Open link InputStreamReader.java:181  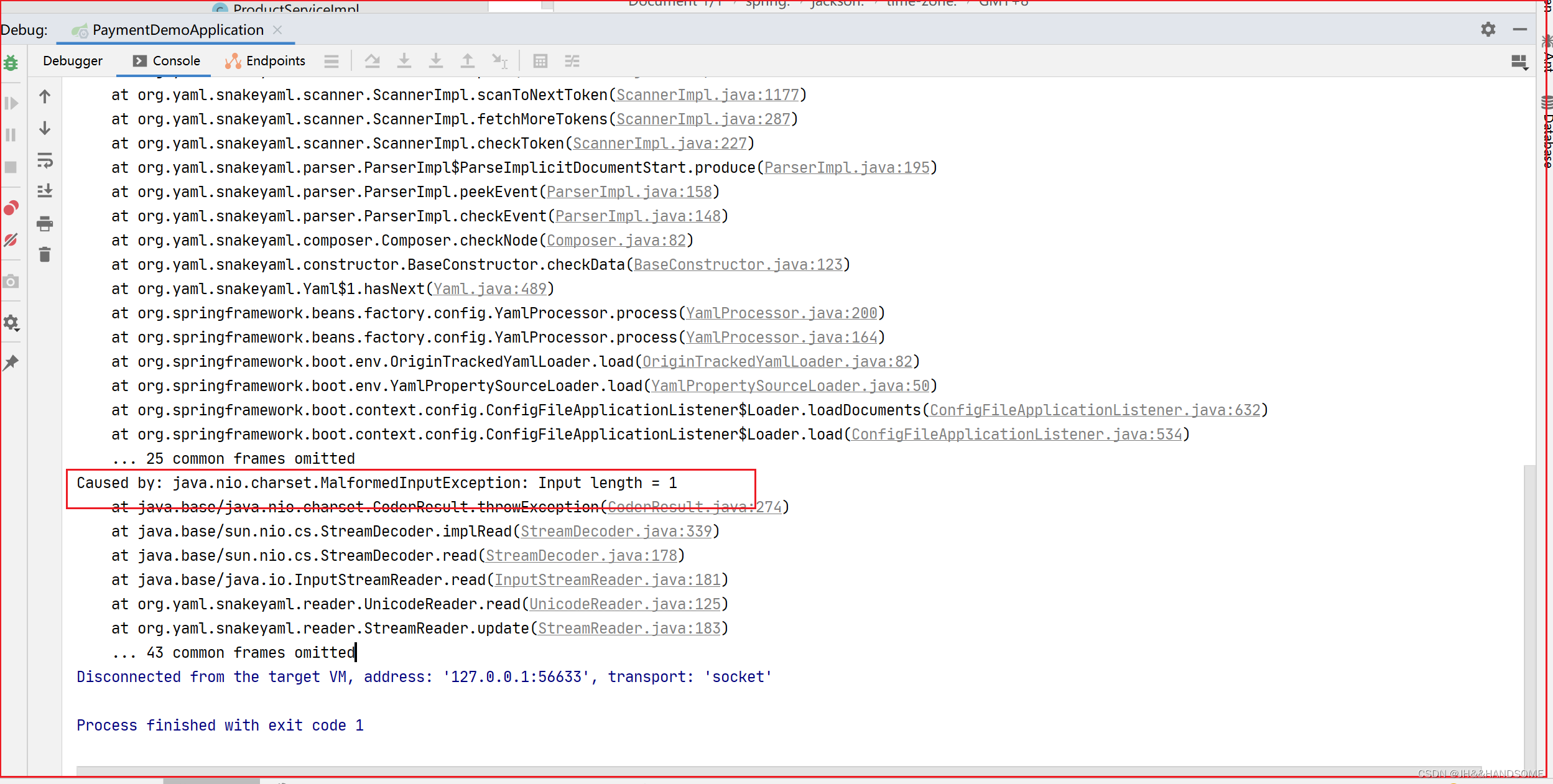[x=607, y=580]
